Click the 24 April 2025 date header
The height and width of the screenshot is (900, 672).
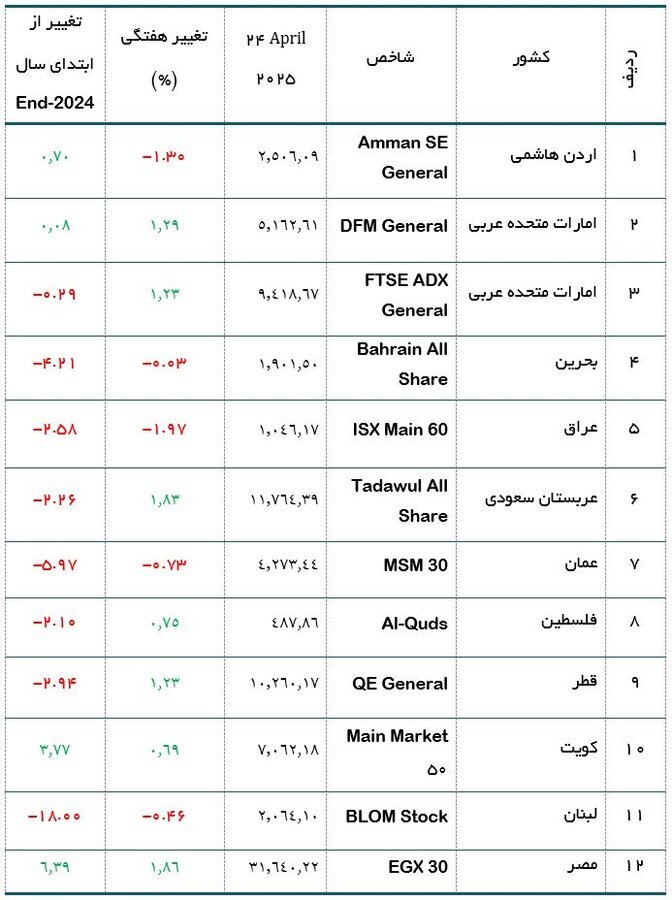tap(275, 58)
